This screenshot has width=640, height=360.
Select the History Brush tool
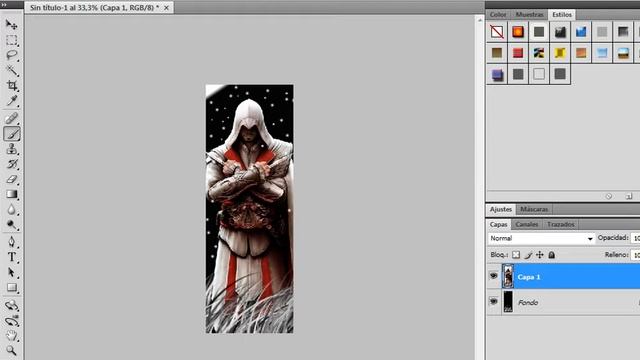point(11,164)
